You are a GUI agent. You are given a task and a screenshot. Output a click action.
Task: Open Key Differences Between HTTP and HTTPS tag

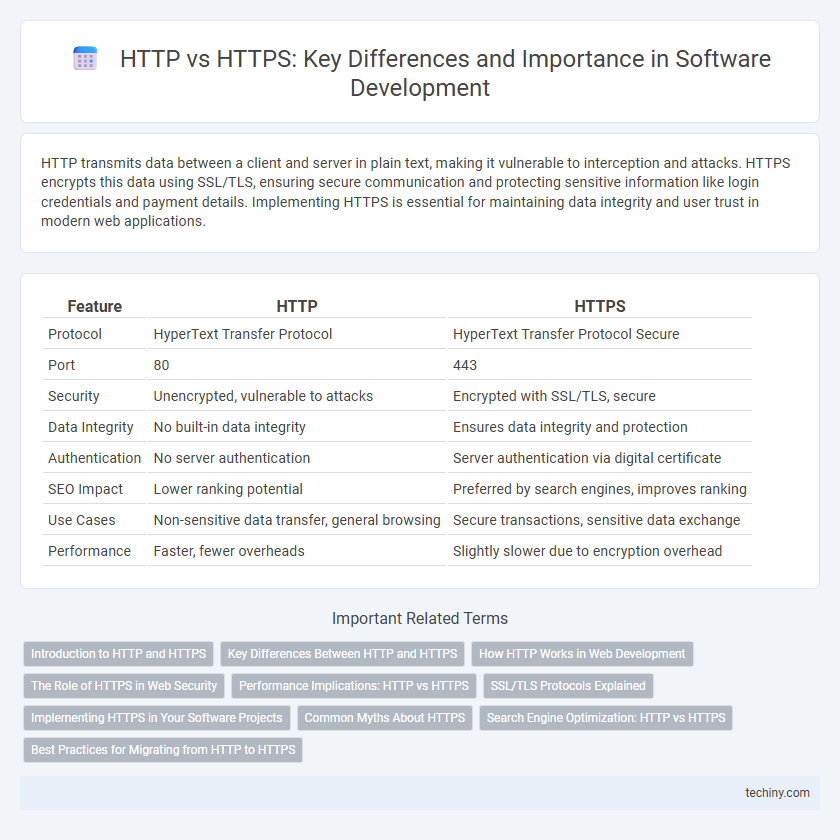click(x=342, y=654)
